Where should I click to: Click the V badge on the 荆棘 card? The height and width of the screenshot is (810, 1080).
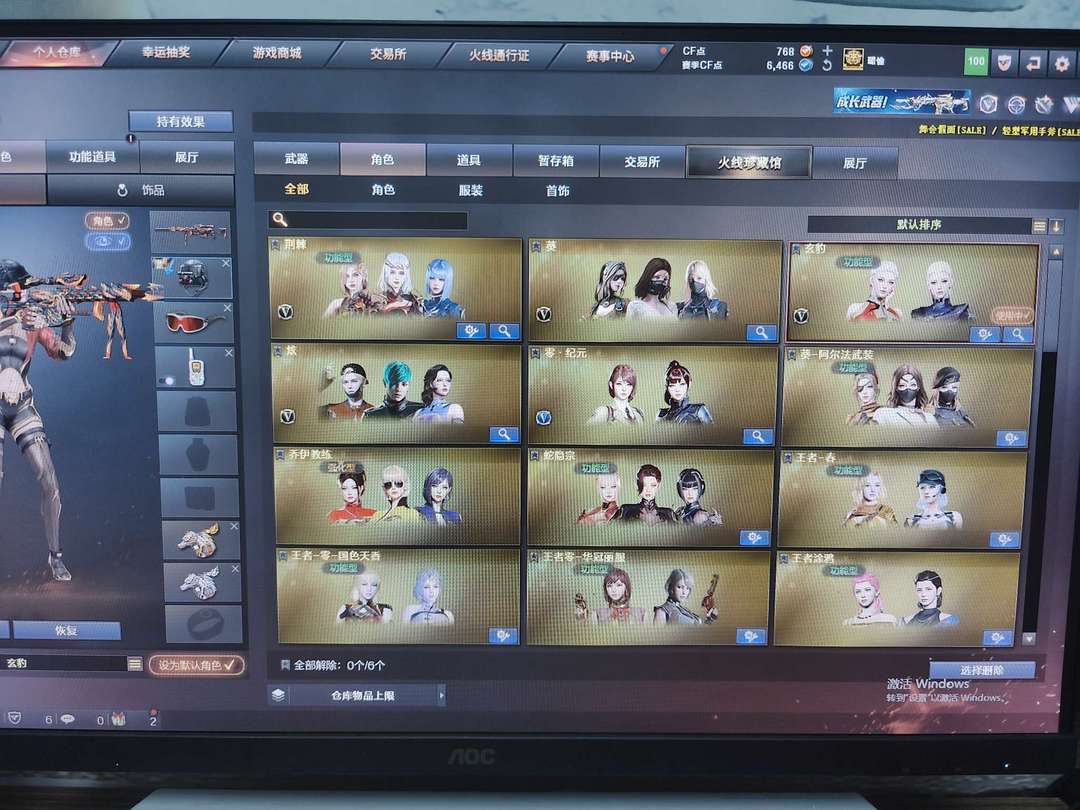pos(285,312)
